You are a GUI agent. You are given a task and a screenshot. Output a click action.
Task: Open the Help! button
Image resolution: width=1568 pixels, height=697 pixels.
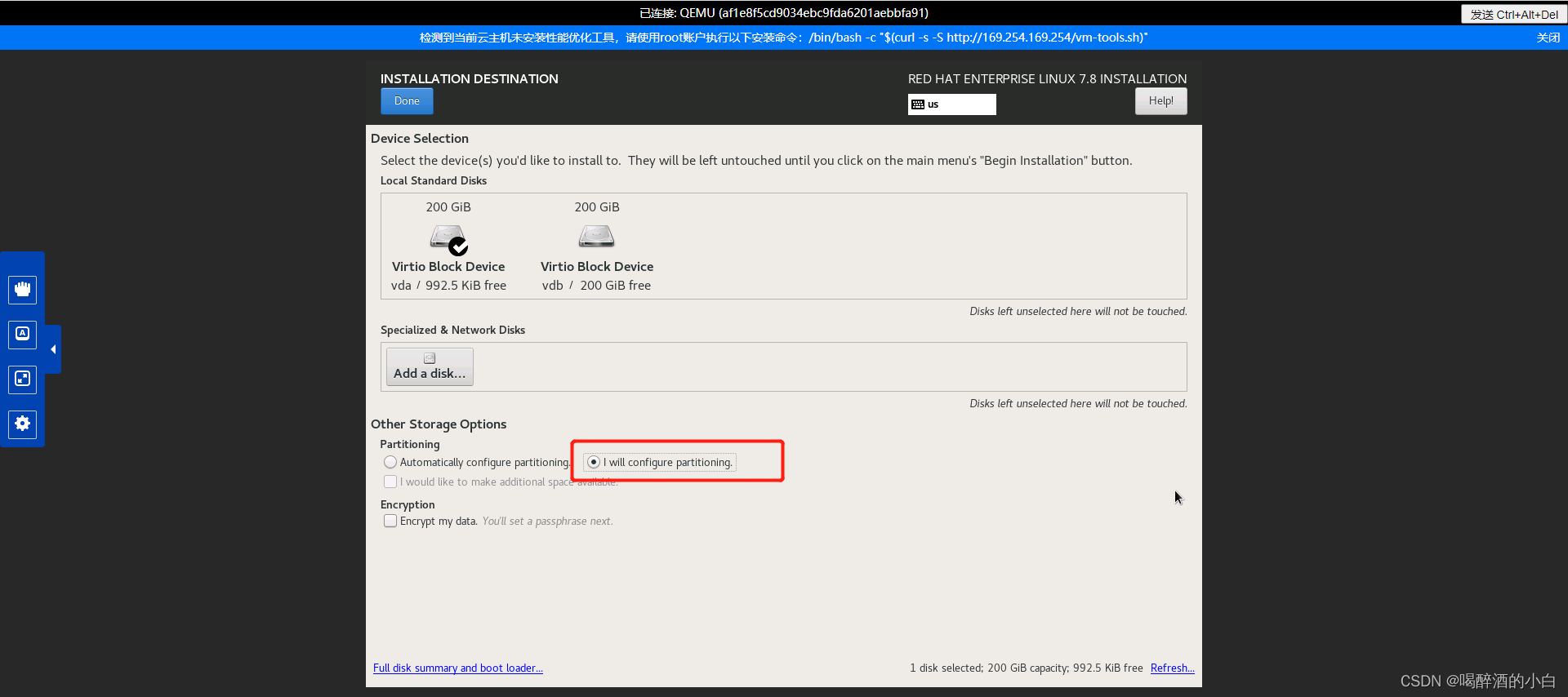1160,101
